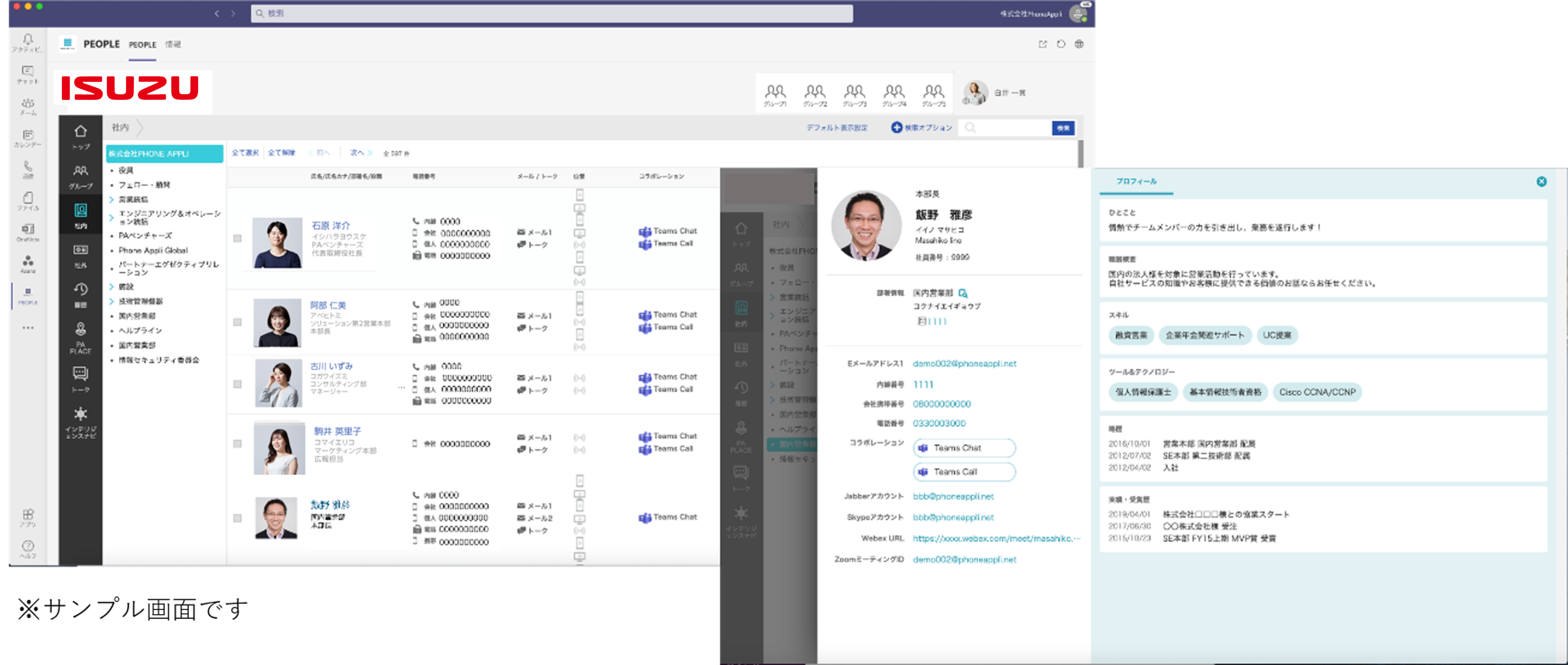The width and height of the screenshot is (1568, 665).
Task: Open the demo002@phoneappli.net email link
Action: click(x=964, y=364)
